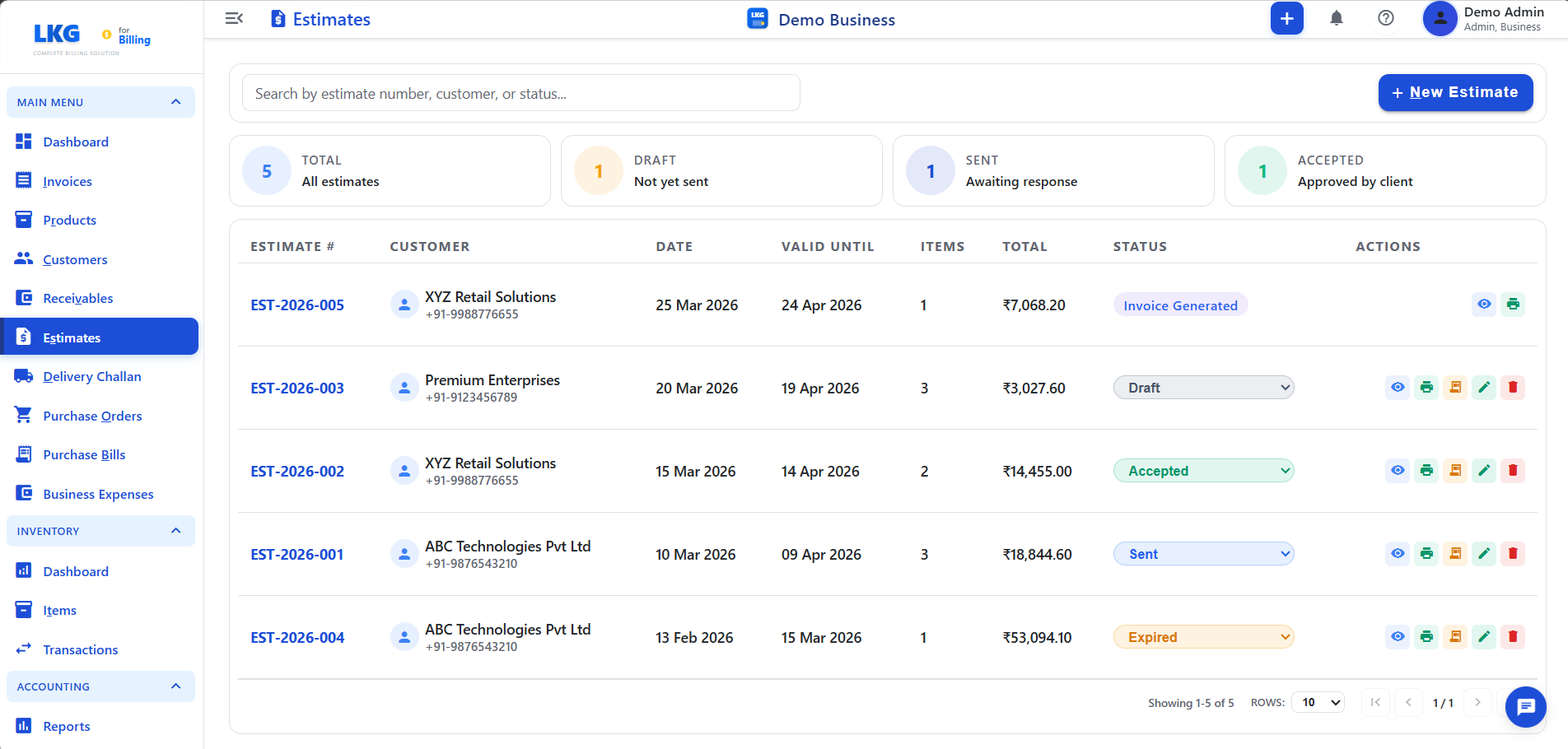Print estimate EST-2026-001

pos(1426,554)
